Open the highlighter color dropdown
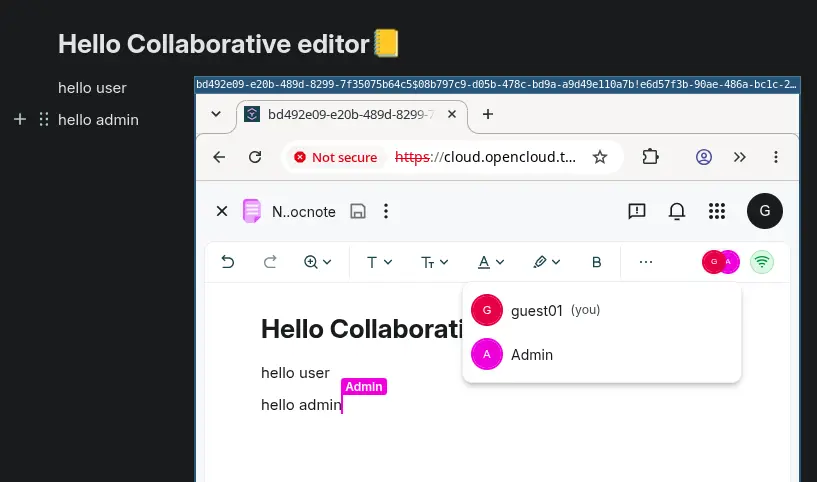Image resolution: width=817 pixels, height=482 pixels. coord(547,262)
